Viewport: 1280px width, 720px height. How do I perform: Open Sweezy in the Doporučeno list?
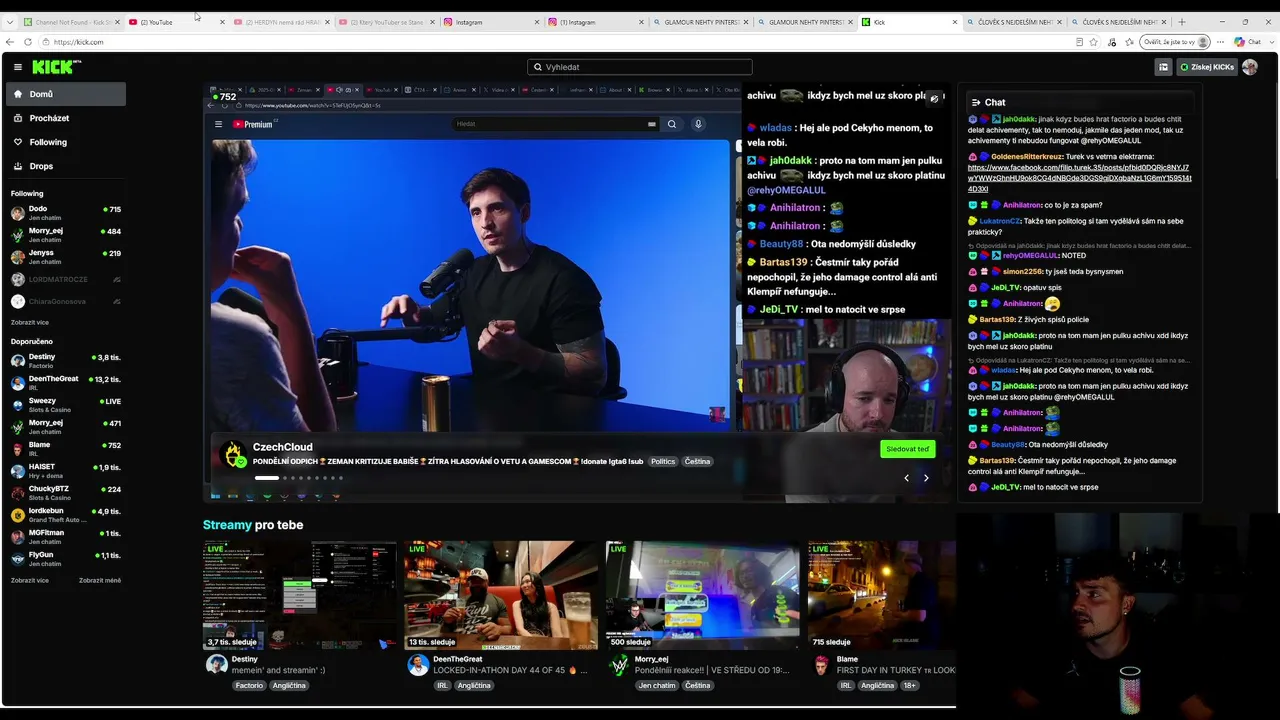pos(65,405)
